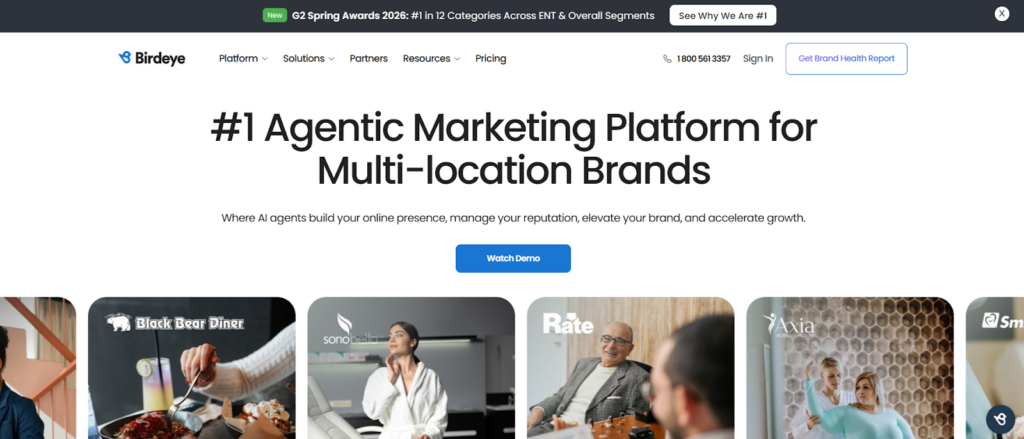Click Get Brand Health Report button

click(x=846, y=59)
